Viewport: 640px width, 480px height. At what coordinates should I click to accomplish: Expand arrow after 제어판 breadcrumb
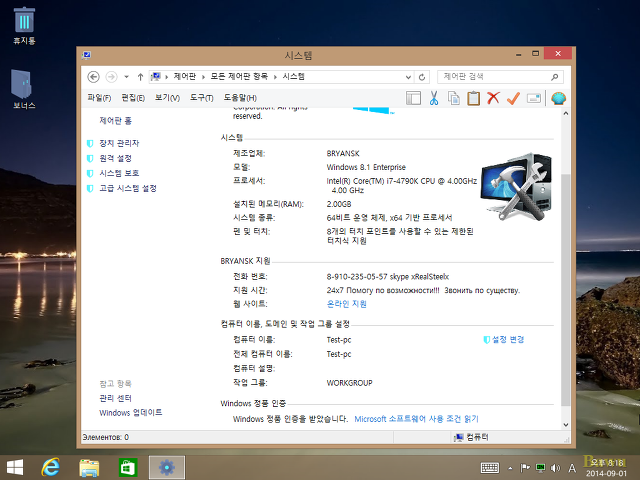[x=203, y=77]
